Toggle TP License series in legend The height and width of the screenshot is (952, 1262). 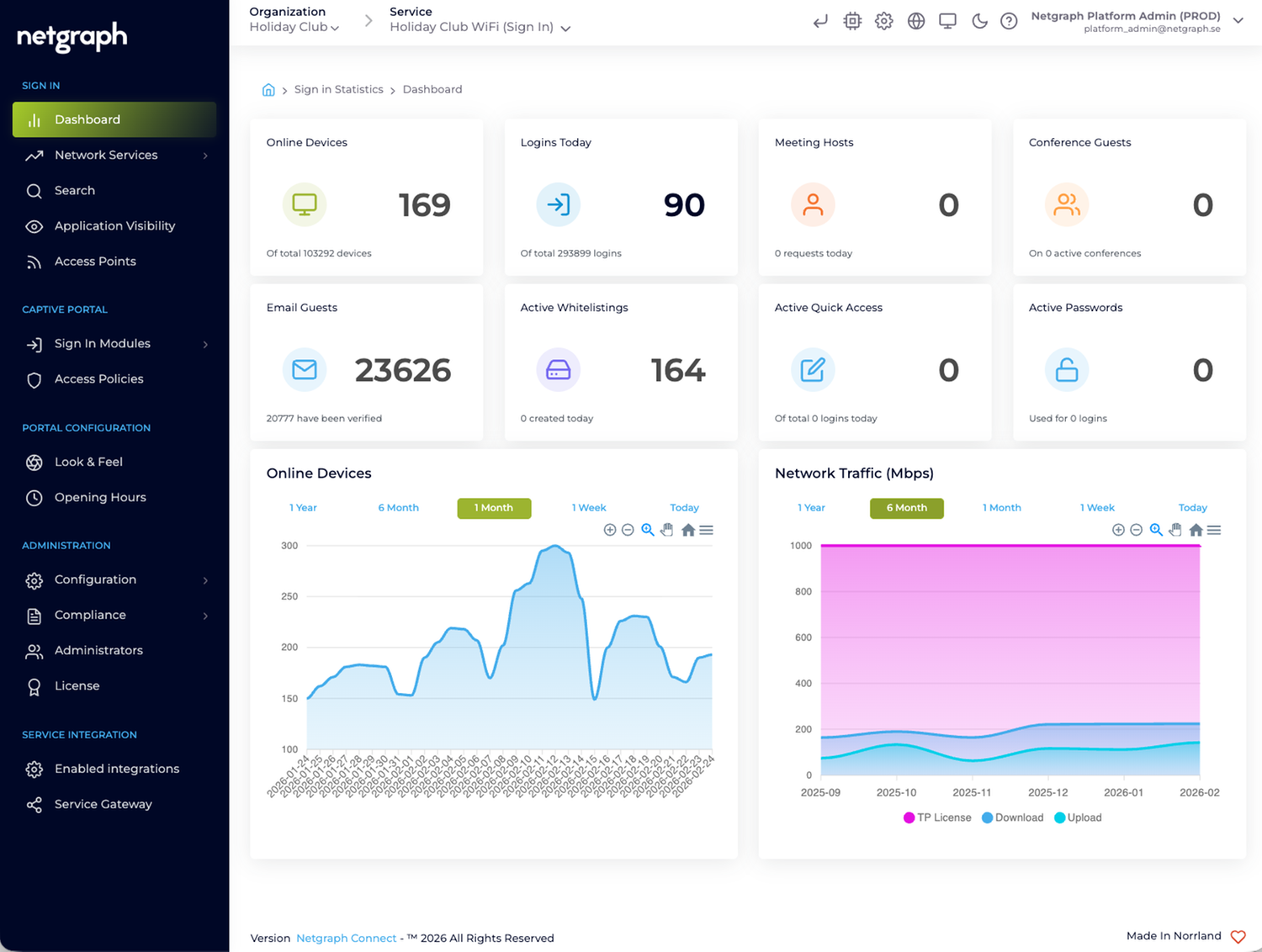(937, 817)
